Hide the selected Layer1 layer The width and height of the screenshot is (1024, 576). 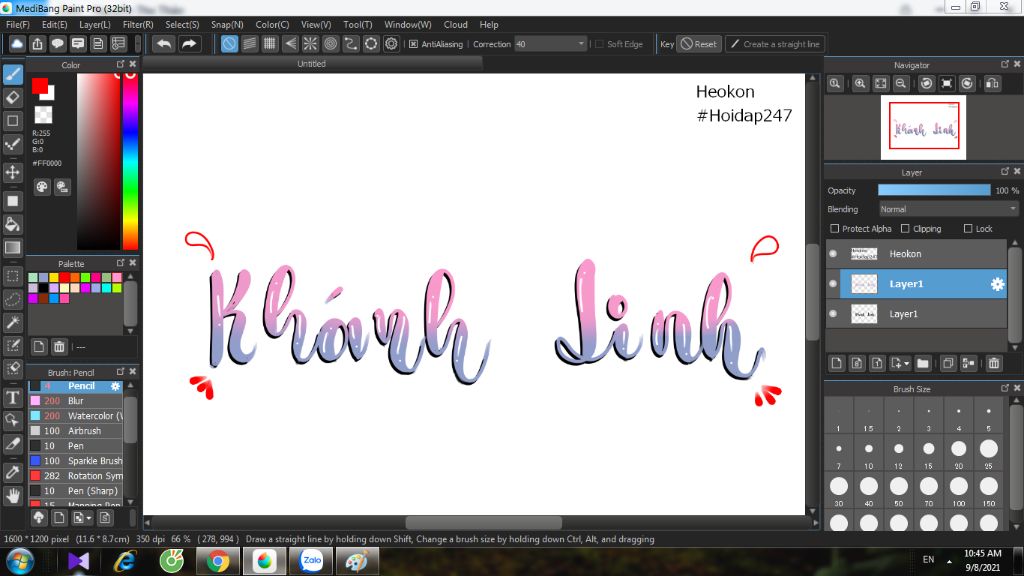833,284
